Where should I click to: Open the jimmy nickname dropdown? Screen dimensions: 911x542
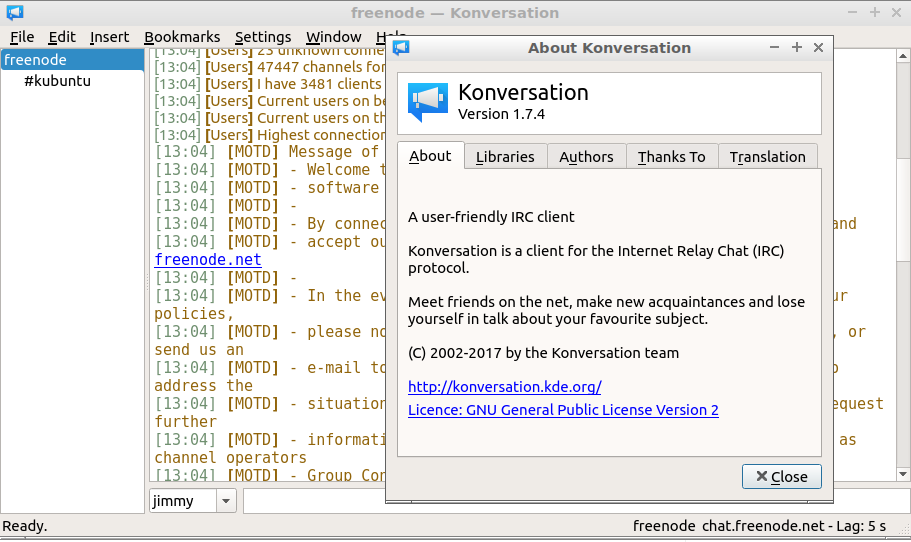(226, 501)
